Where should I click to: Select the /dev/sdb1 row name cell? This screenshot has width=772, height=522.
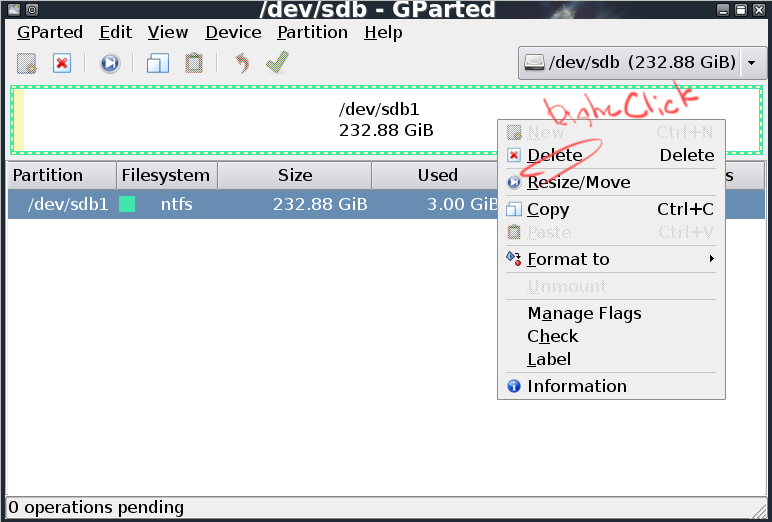point(67,204)
